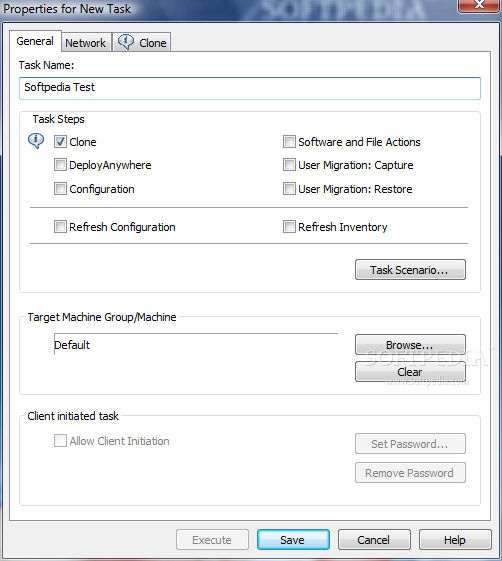502x561 pixels.
Task: Check User Migration: Capture option
Action: click(289, 165)
